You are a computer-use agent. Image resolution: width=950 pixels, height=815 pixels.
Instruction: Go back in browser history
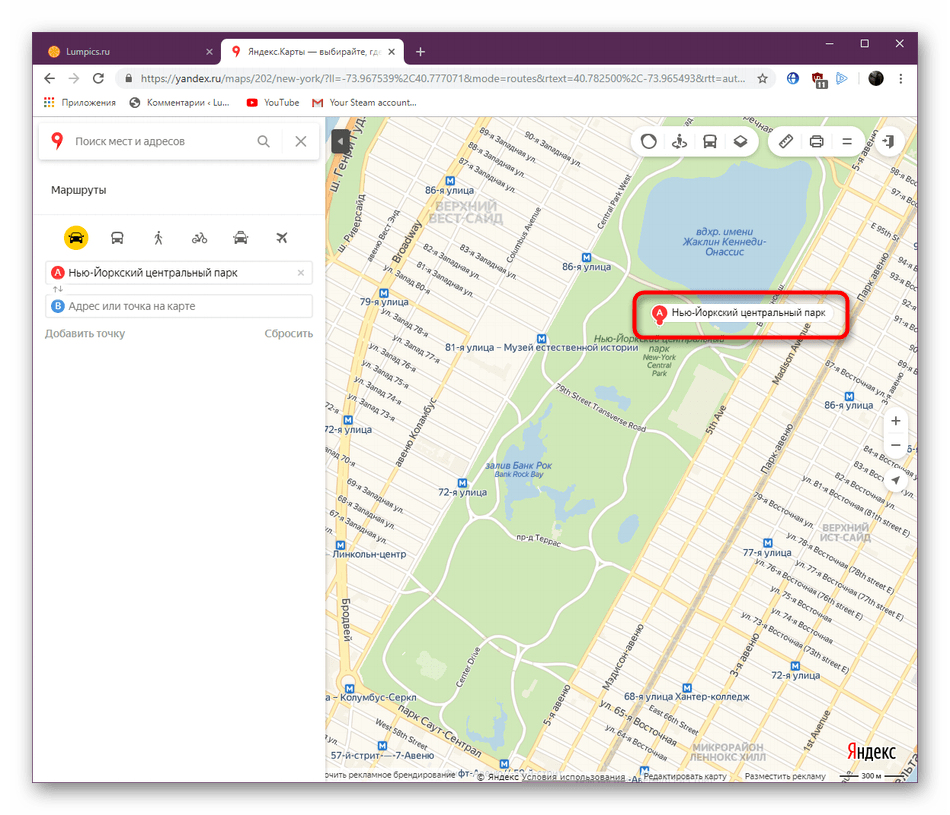(50, 79)
